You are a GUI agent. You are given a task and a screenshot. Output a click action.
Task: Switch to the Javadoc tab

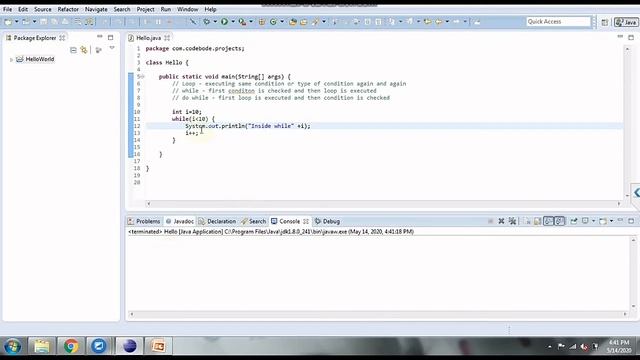tap(180, 221)
